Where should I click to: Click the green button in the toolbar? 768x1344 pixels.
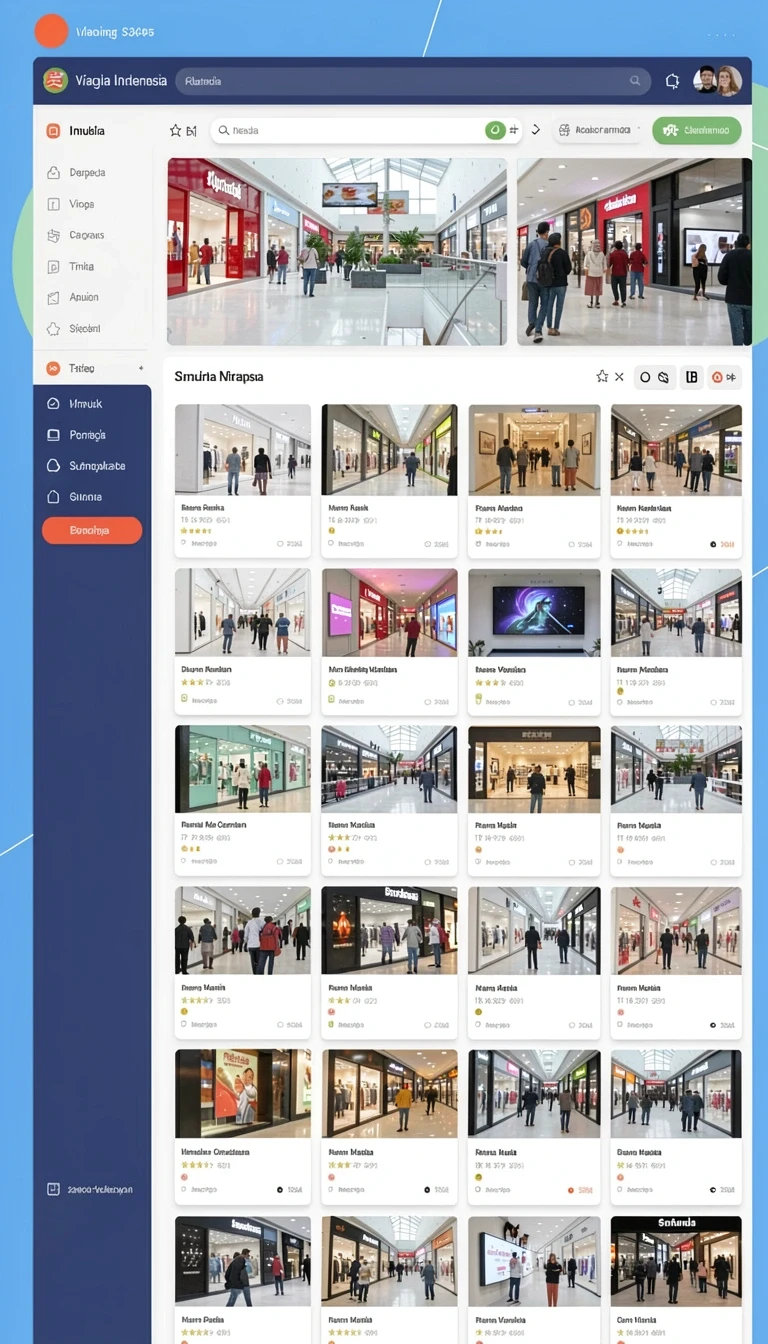(697, 130)
